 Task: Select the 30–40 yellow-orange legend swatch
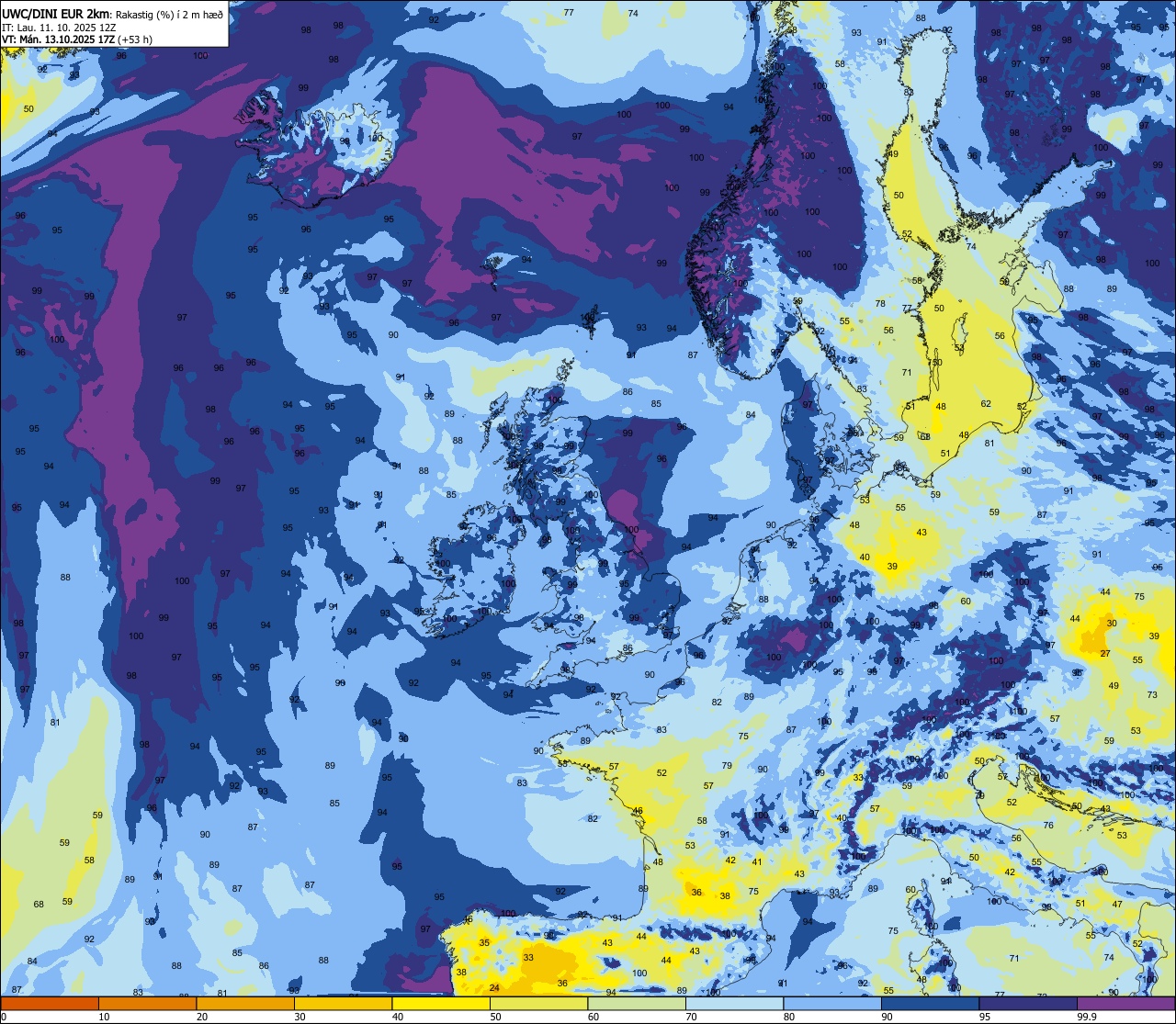pos(343,1002)
